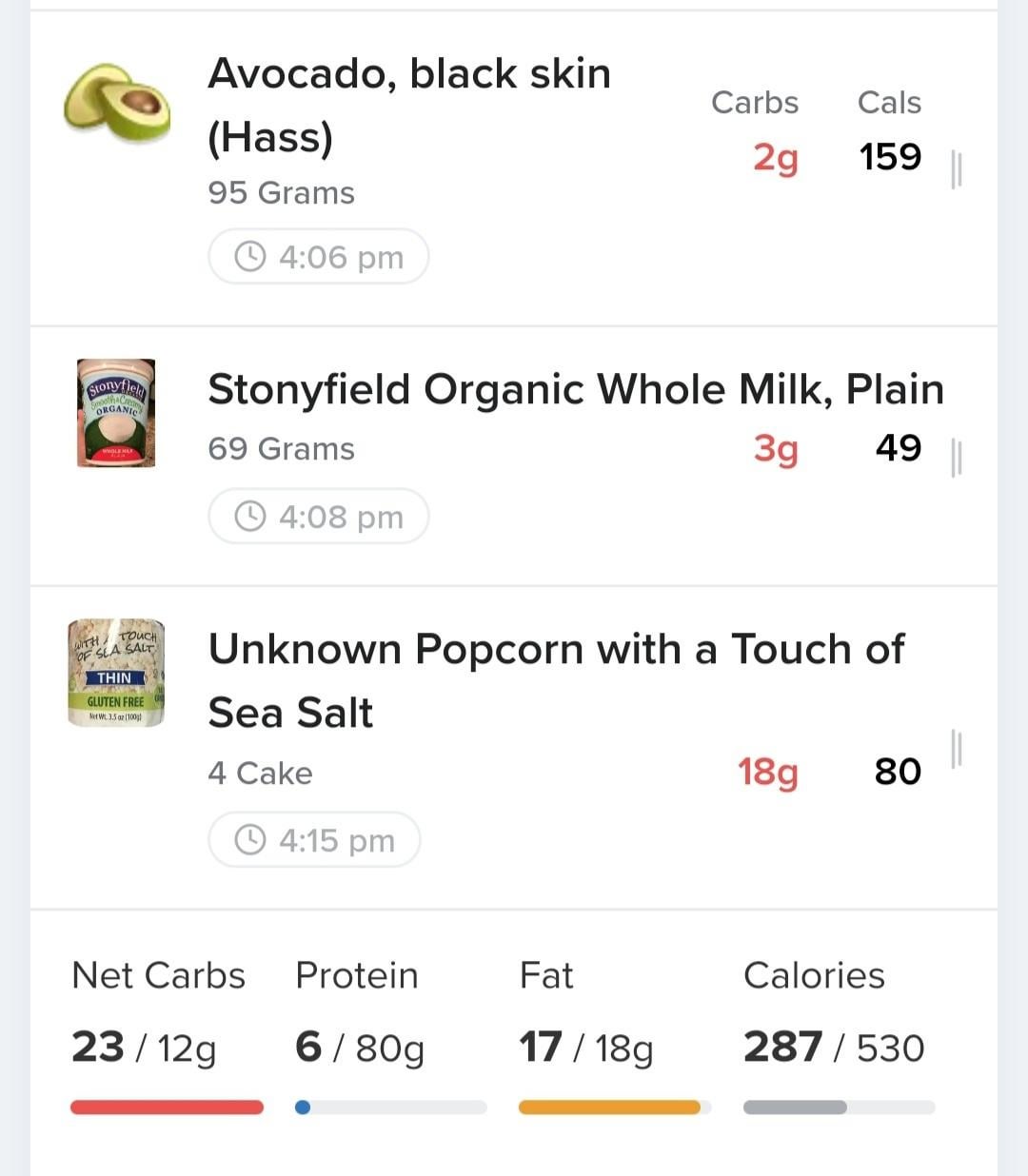Open Stonyfield Organic Whole Milk, Plain entry
The width and height of the screenshot is (1028, 1176).
[x=514, y=457]
